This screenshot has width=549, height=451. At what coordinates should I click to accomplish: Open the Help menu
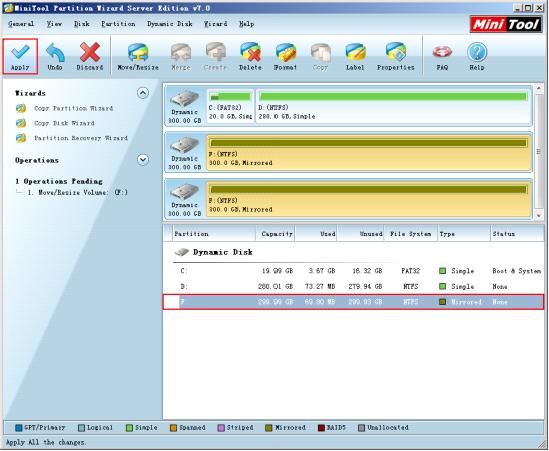246,24
